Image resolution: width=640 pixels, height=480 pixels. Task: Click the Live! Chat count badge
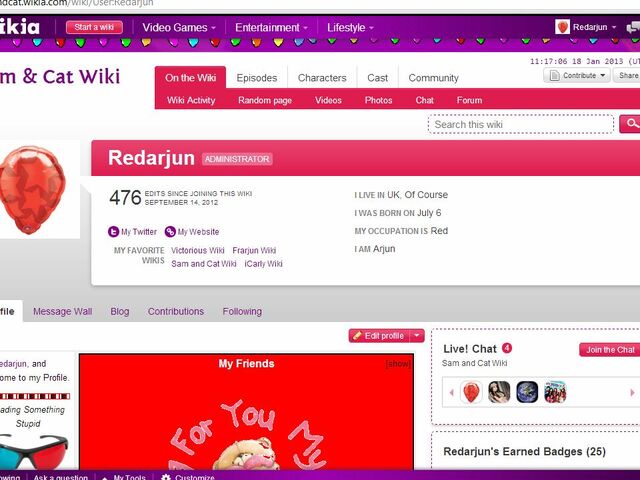pyautogui.click(x=507, y=348)
